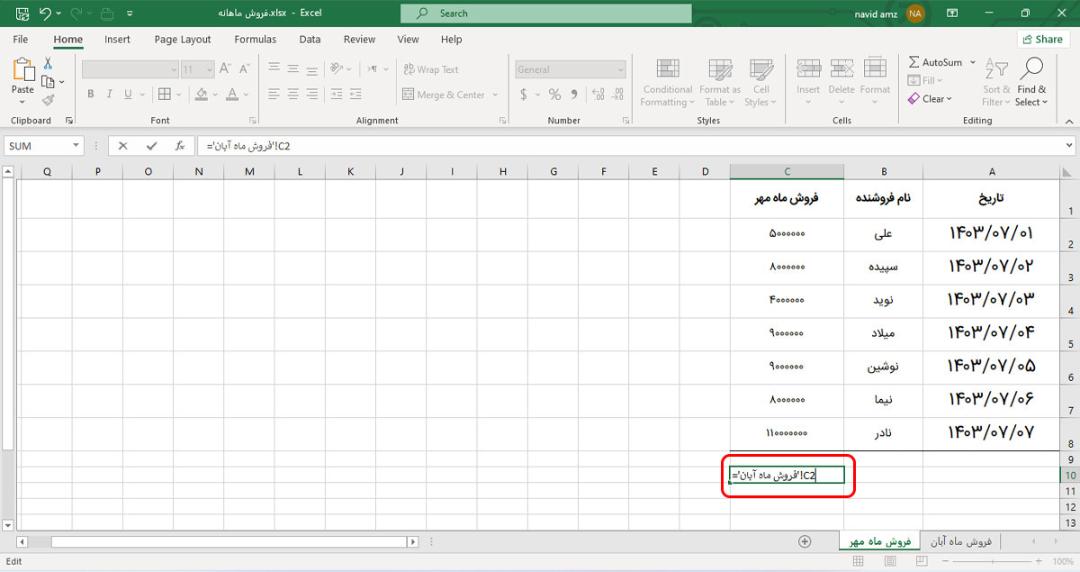Click the Accounting dollar format icon

tap(523, 95)
